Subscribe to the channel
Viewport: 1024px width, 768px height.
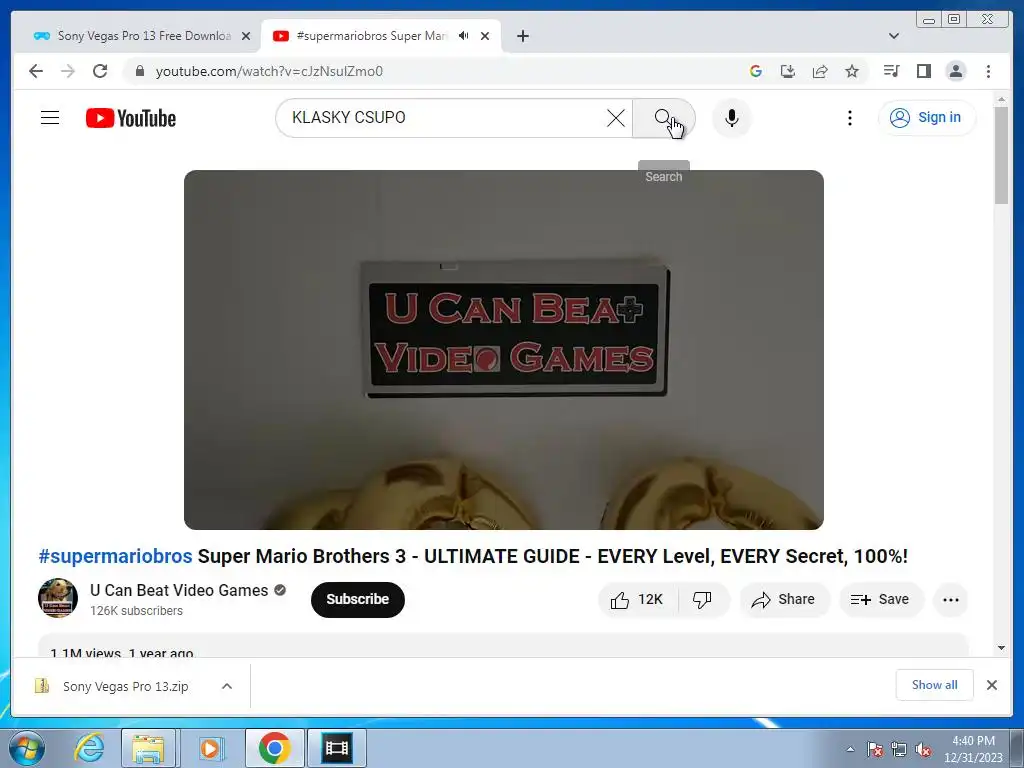(357, 600)
